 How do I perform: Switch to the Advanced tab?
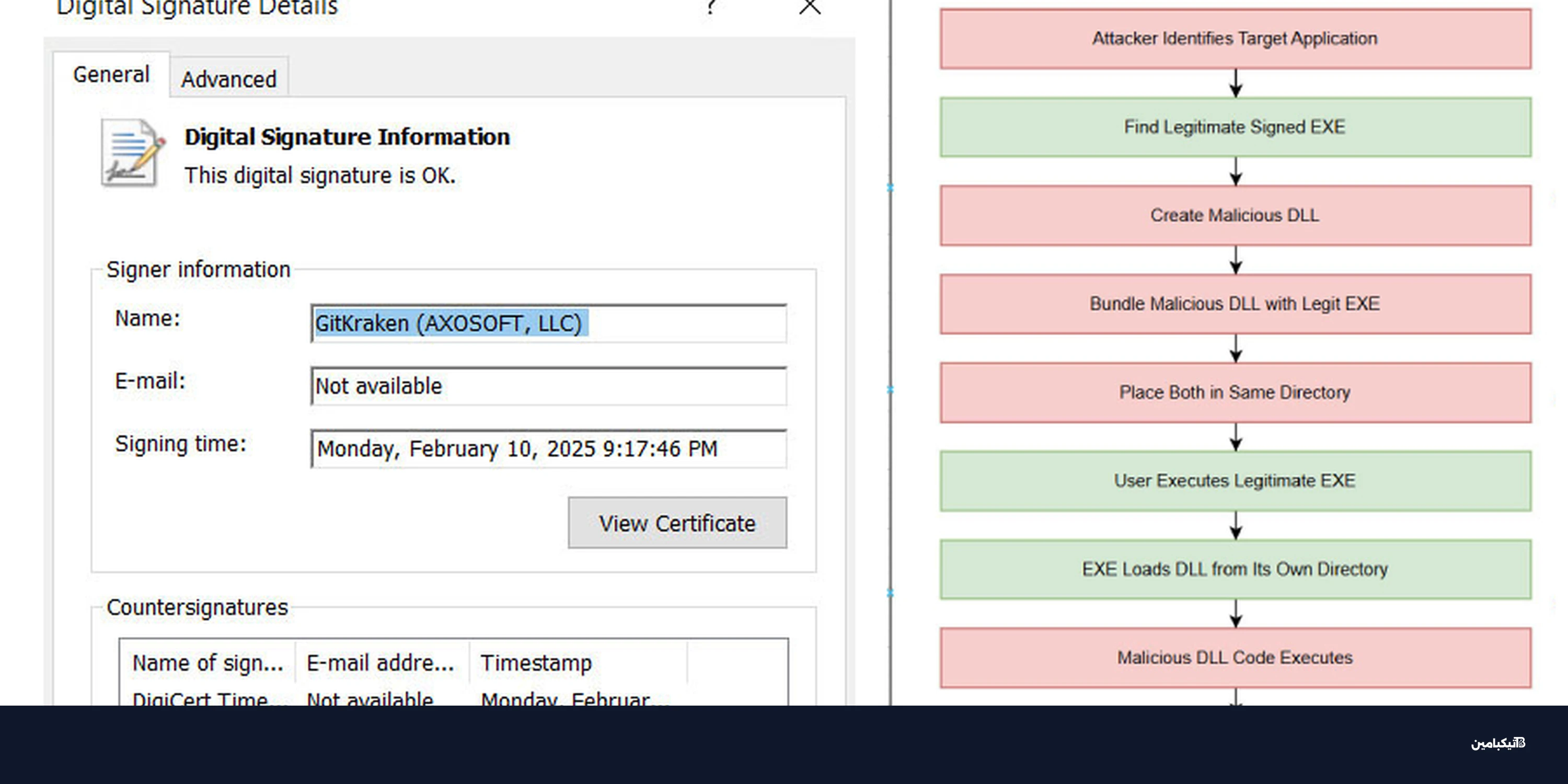tap(229, 79)
